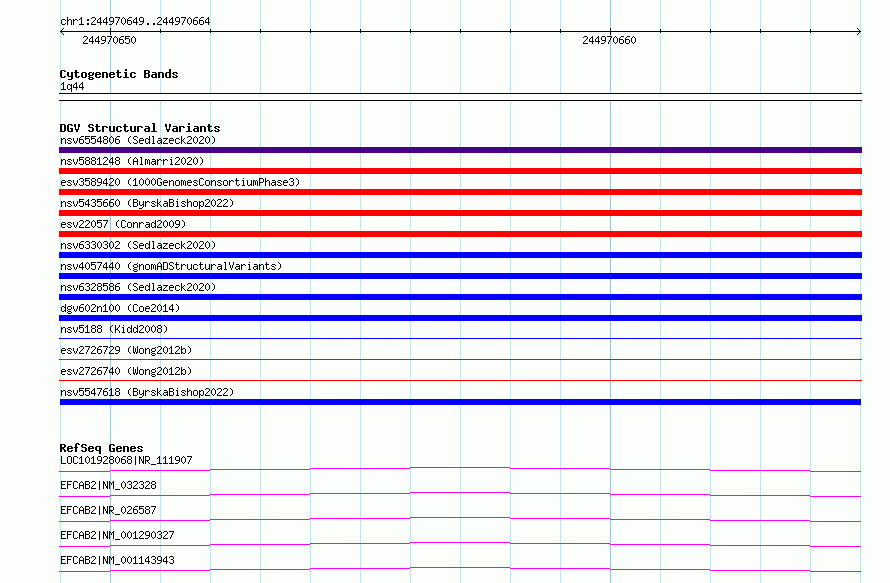The image size is (890, 583).
Task: Click the magenta line under LOC101928068|NR_111907
Action: [460, 469]
